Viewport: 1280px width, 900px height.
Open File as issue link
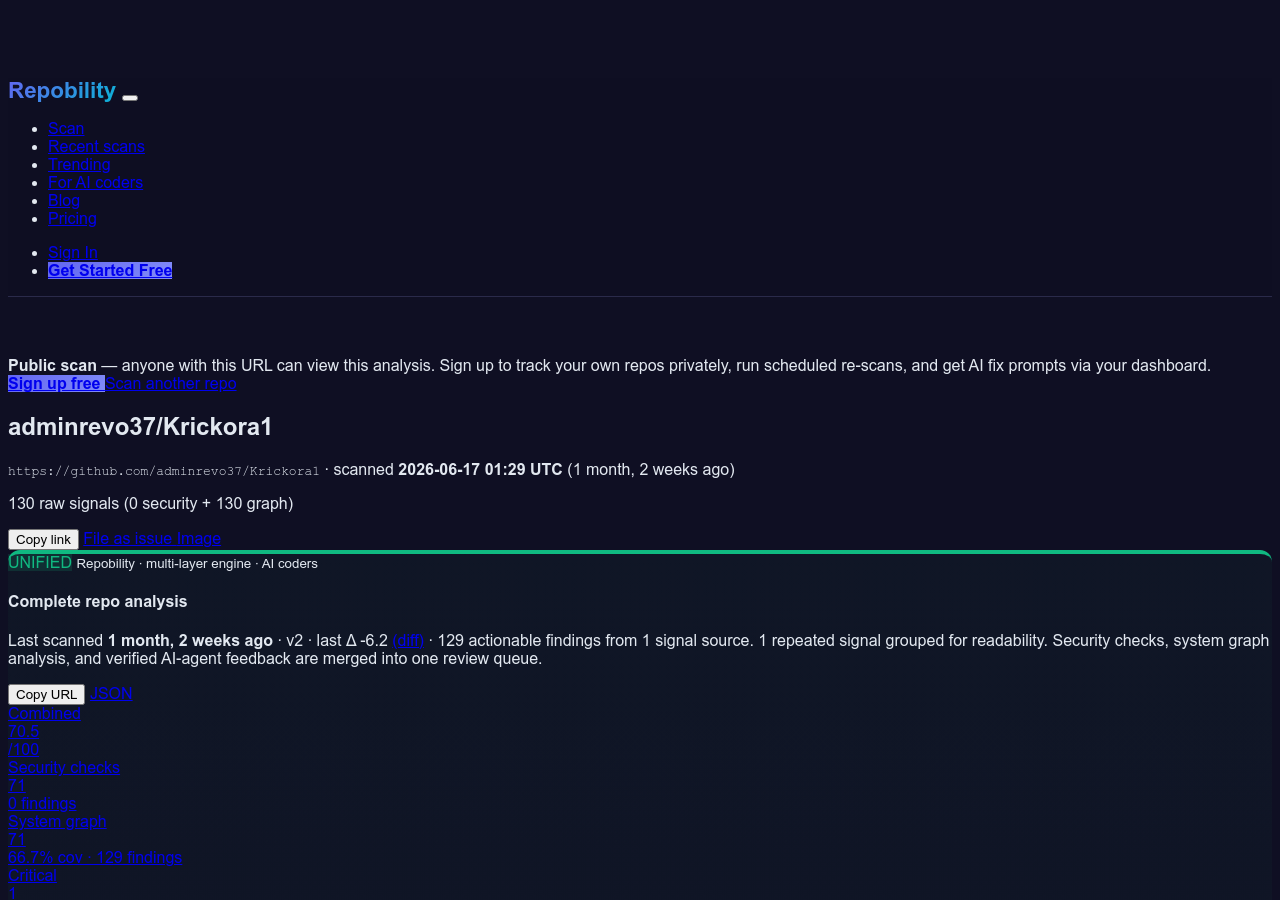[128, 538]
